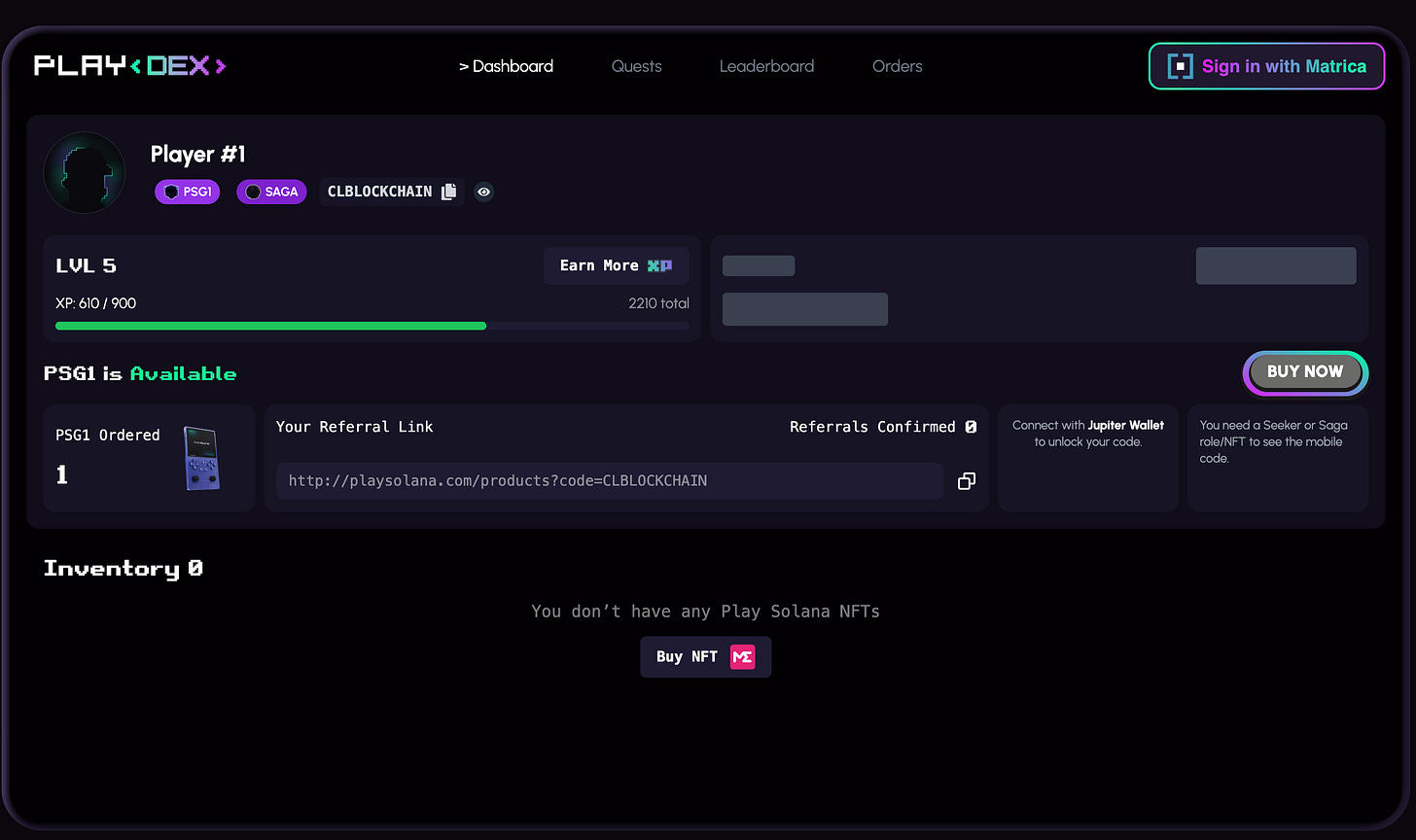Click the PSG1 handheld console image
This screenshot has width=1416, height=840.
[201, 458]
